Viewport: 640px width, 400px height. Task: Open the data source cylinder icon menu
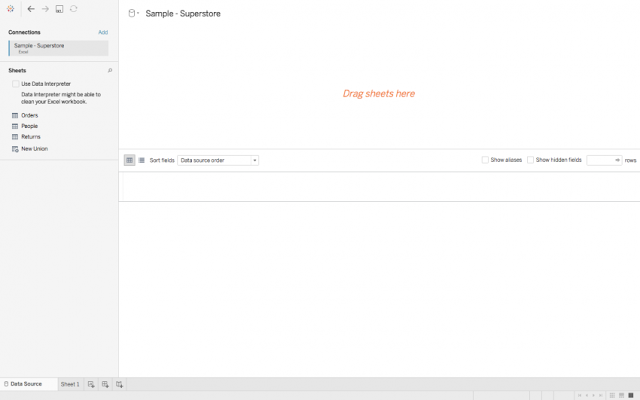pyautogui.click(x=133, y=13)
